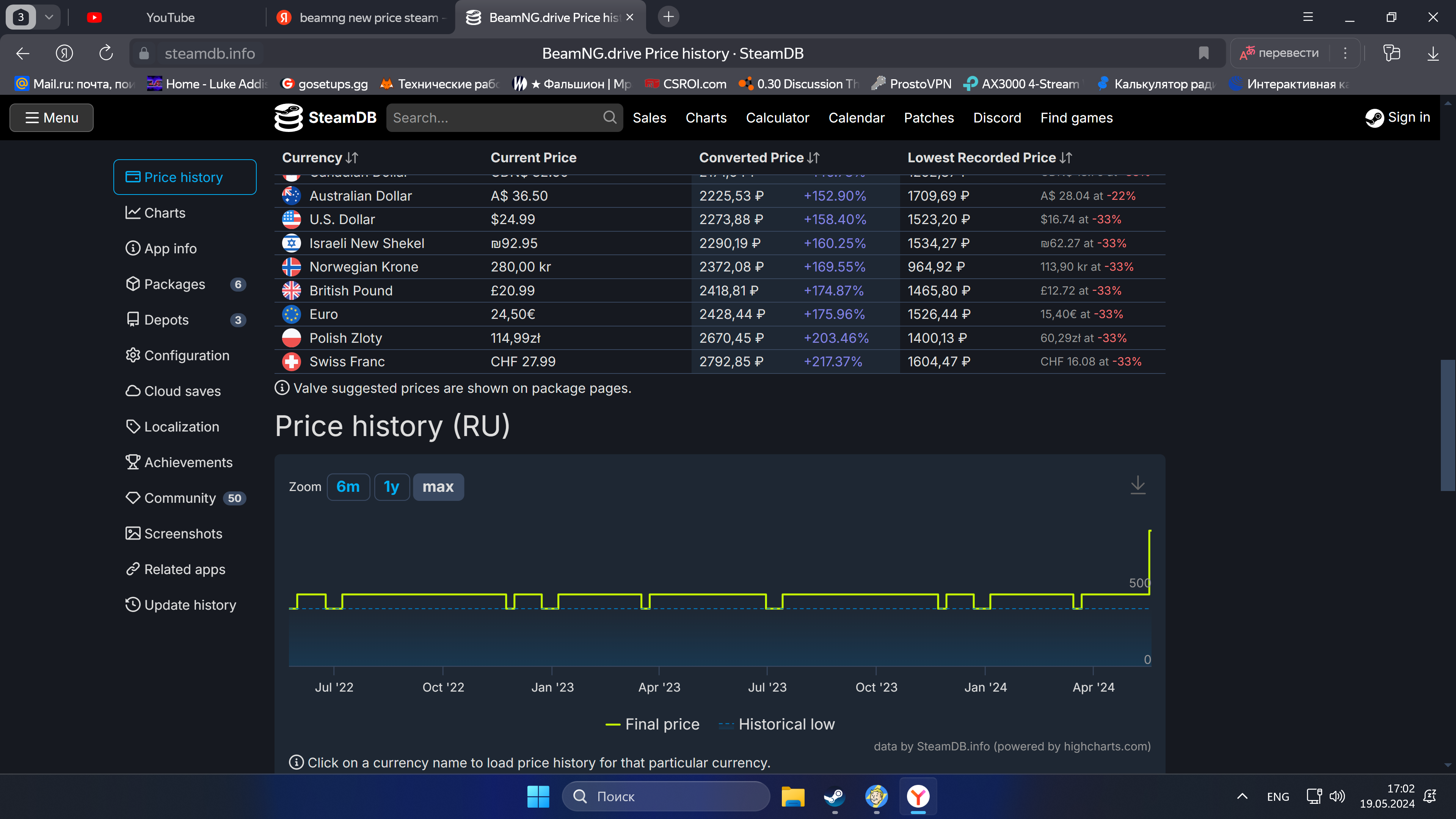Set chart zoom to 6m
Viewport: 1456px width, 819px height.
coord(348,486)
